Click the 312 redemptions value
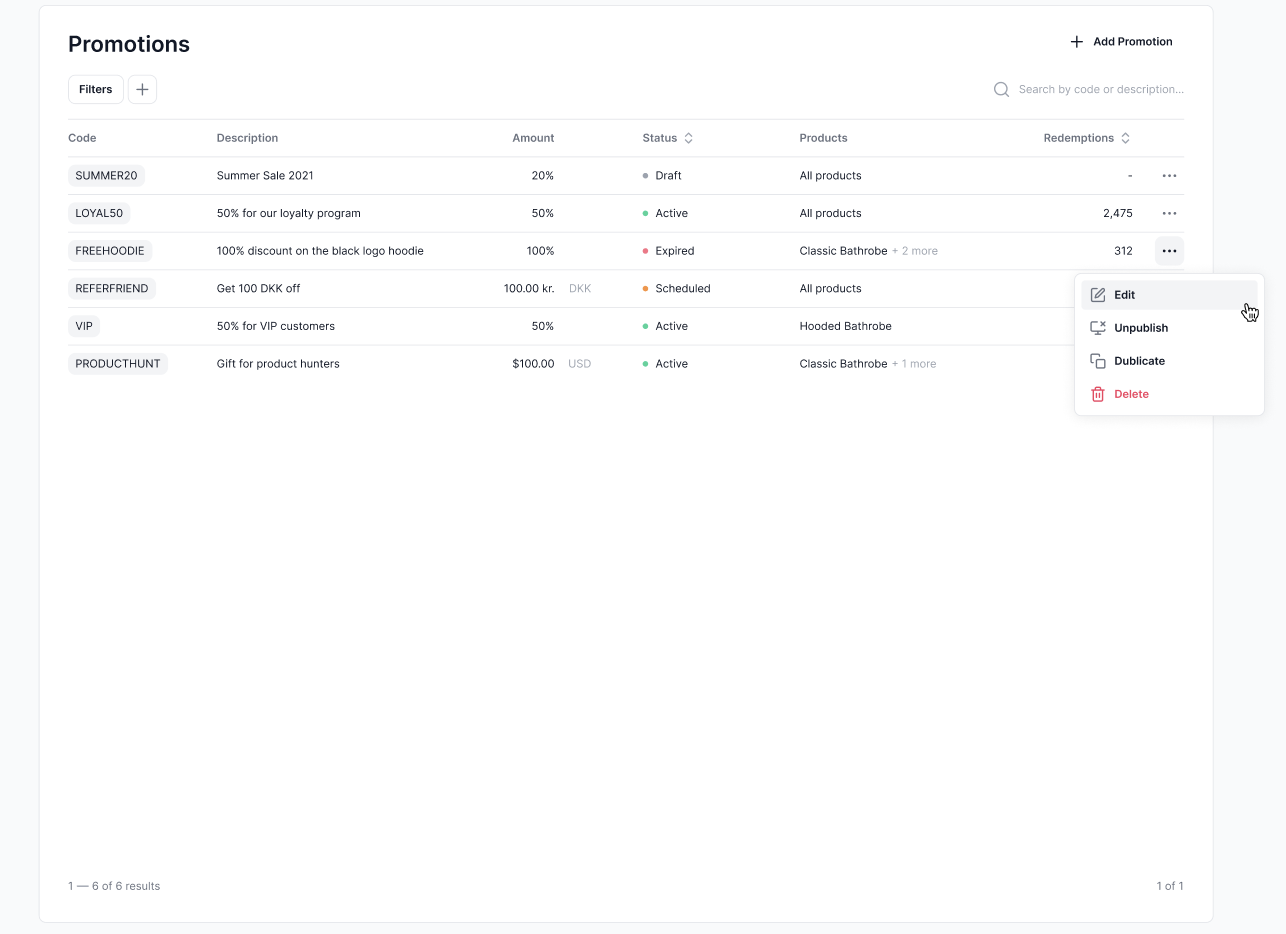The image size is (1286, 934). (1123, 251)
